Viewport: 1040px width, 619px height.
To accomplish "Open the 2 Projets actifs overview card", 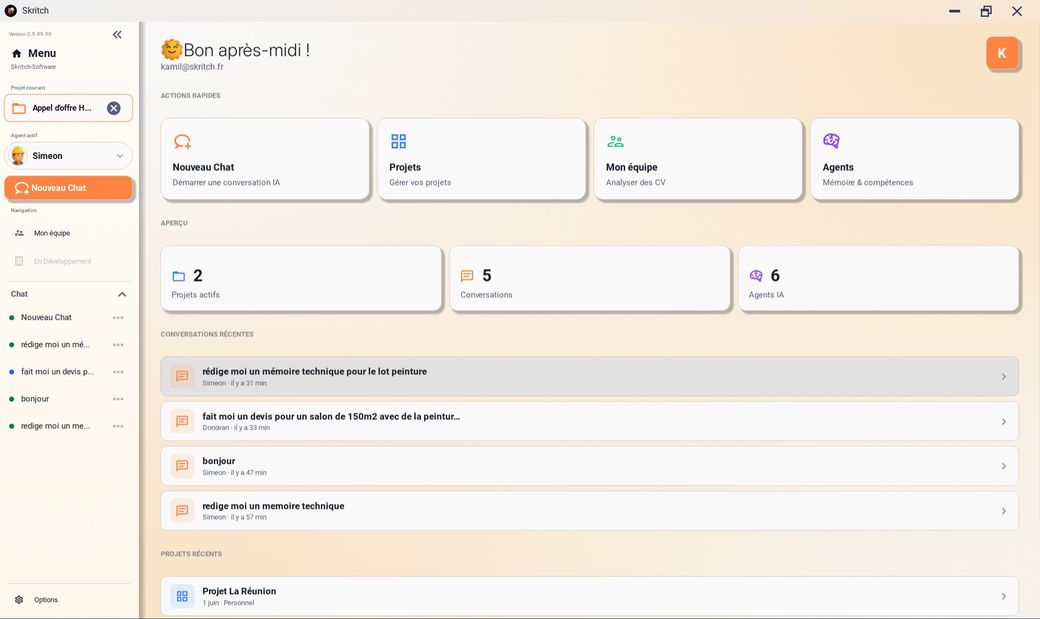I will pos(301,279).
